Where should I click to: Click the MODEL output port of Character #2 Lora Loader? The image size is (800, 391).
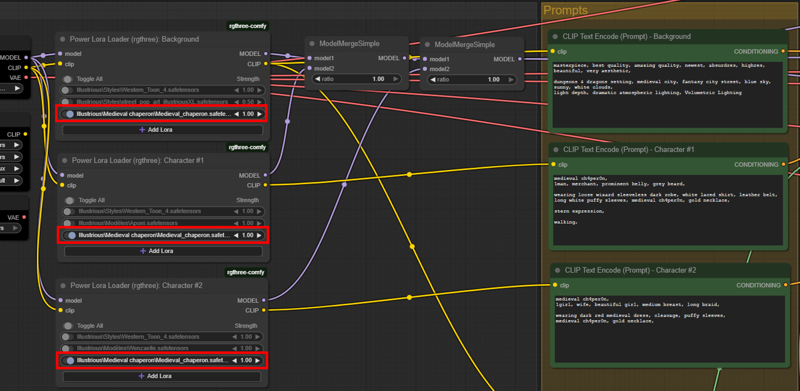pos(264,300)
